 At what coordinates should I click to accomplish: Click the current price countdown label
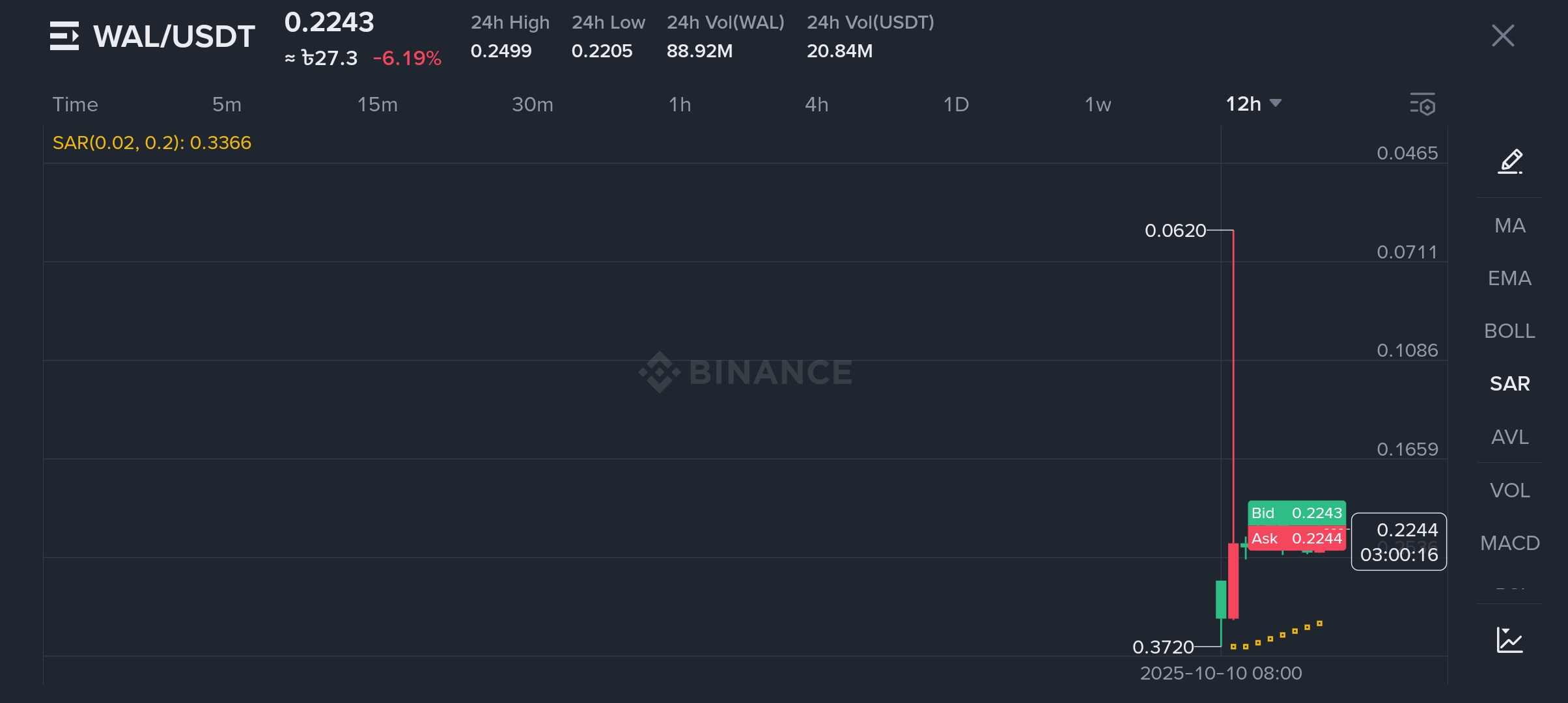pos(1399,542)
